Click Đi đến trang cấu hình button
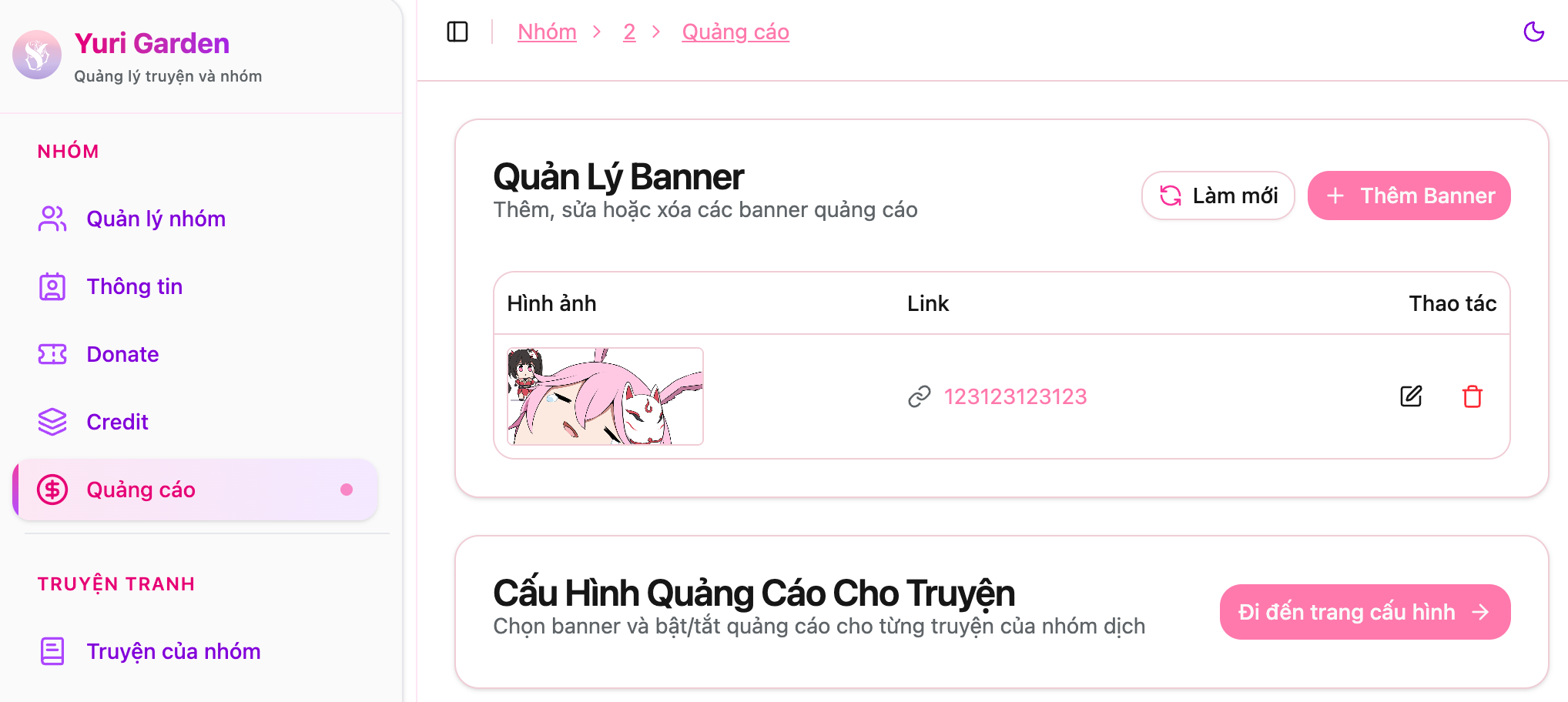 coord(1365,612)
